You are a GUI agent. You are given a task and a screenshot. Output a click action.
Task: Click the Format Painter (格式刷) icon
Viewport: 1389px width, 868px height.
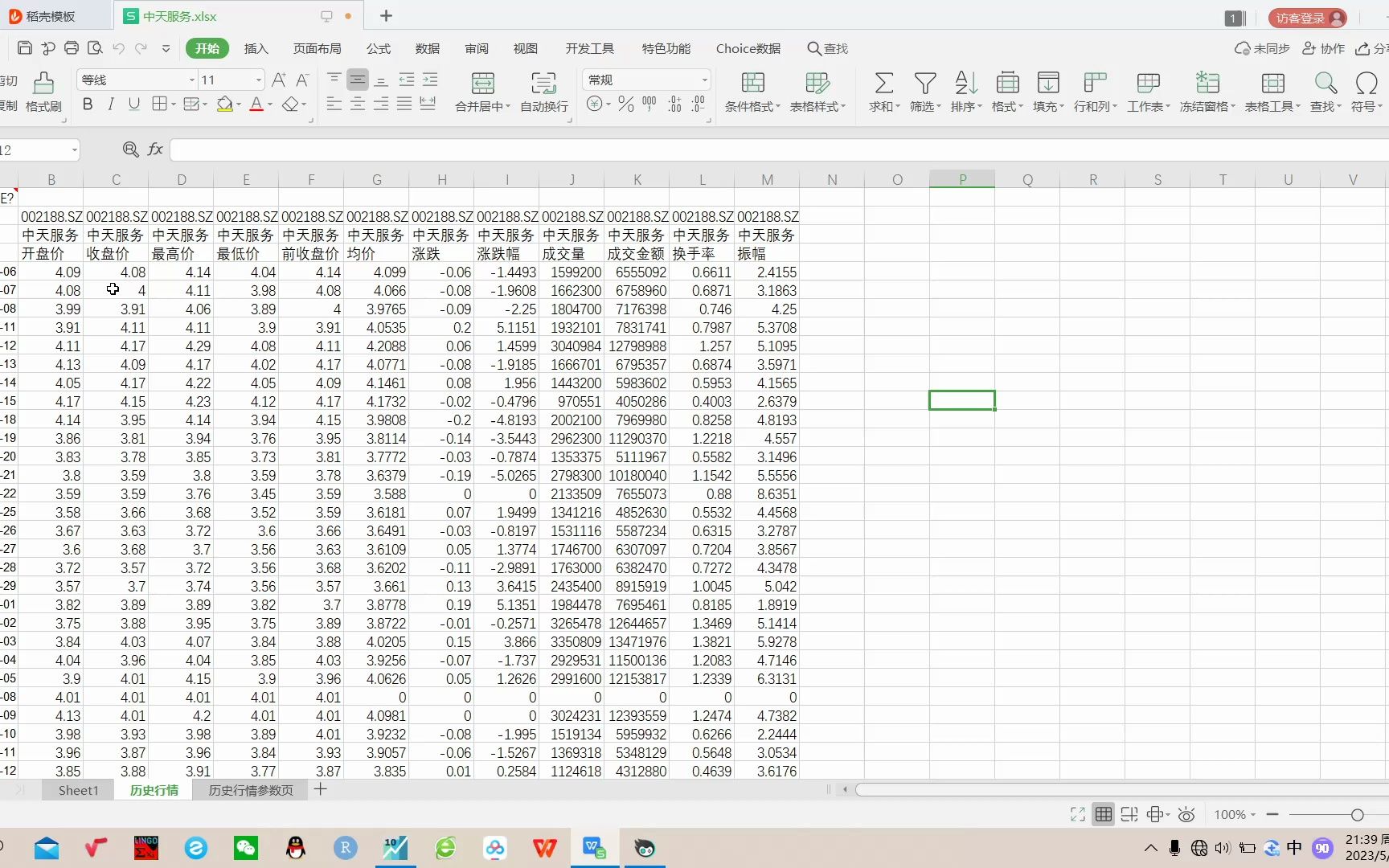click(x=43, y=91)
